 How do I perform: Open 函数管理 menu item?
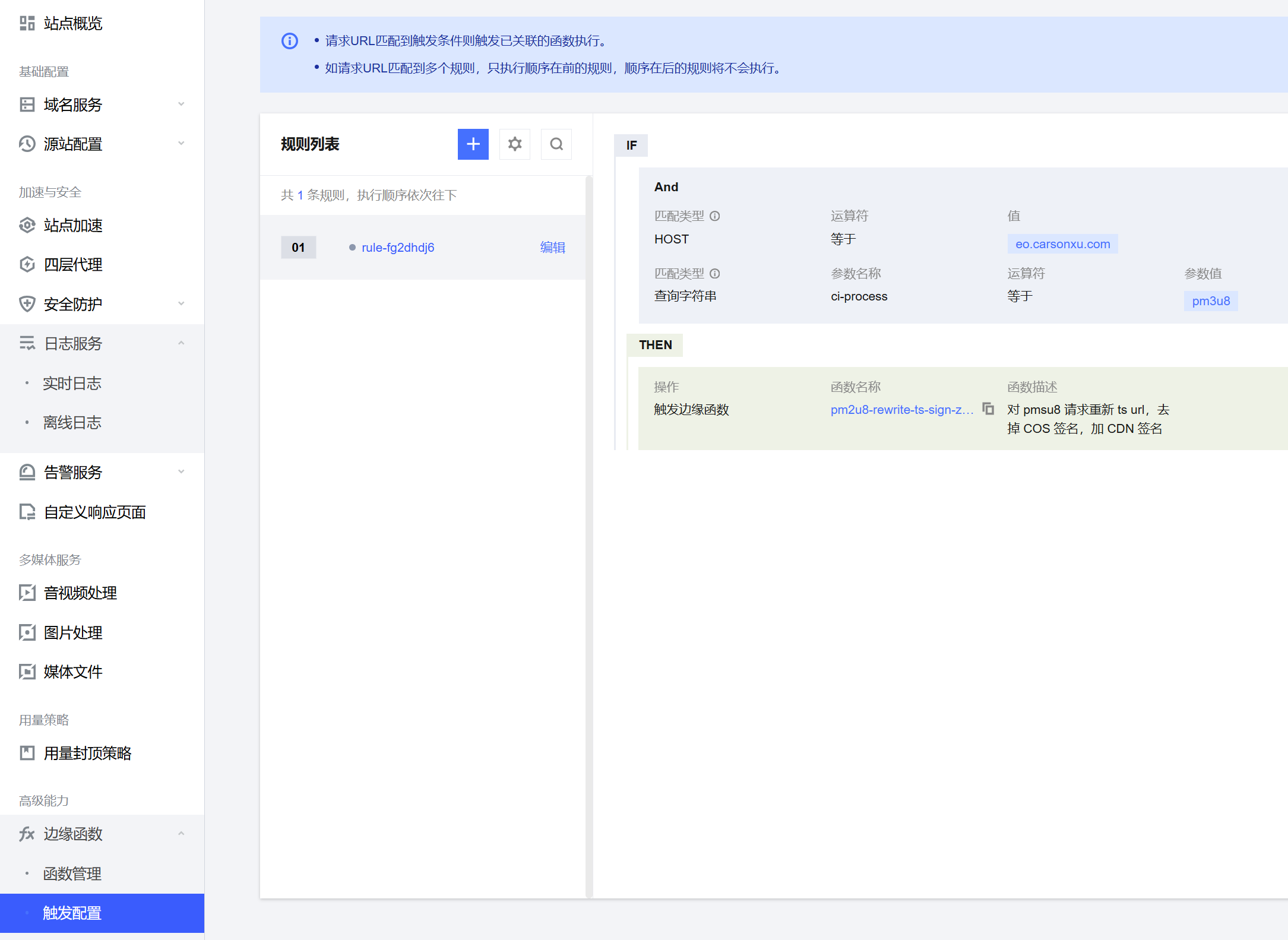72,873
